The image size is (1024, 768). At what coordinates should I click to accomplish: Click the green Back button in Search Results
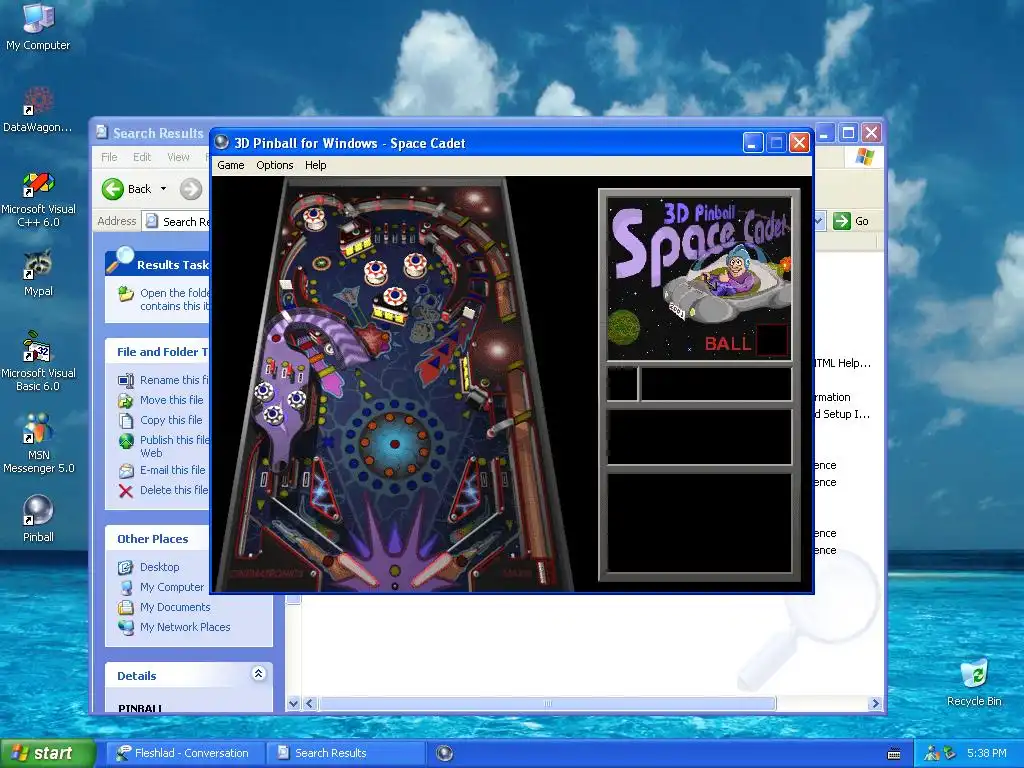[x=127, y=189]
